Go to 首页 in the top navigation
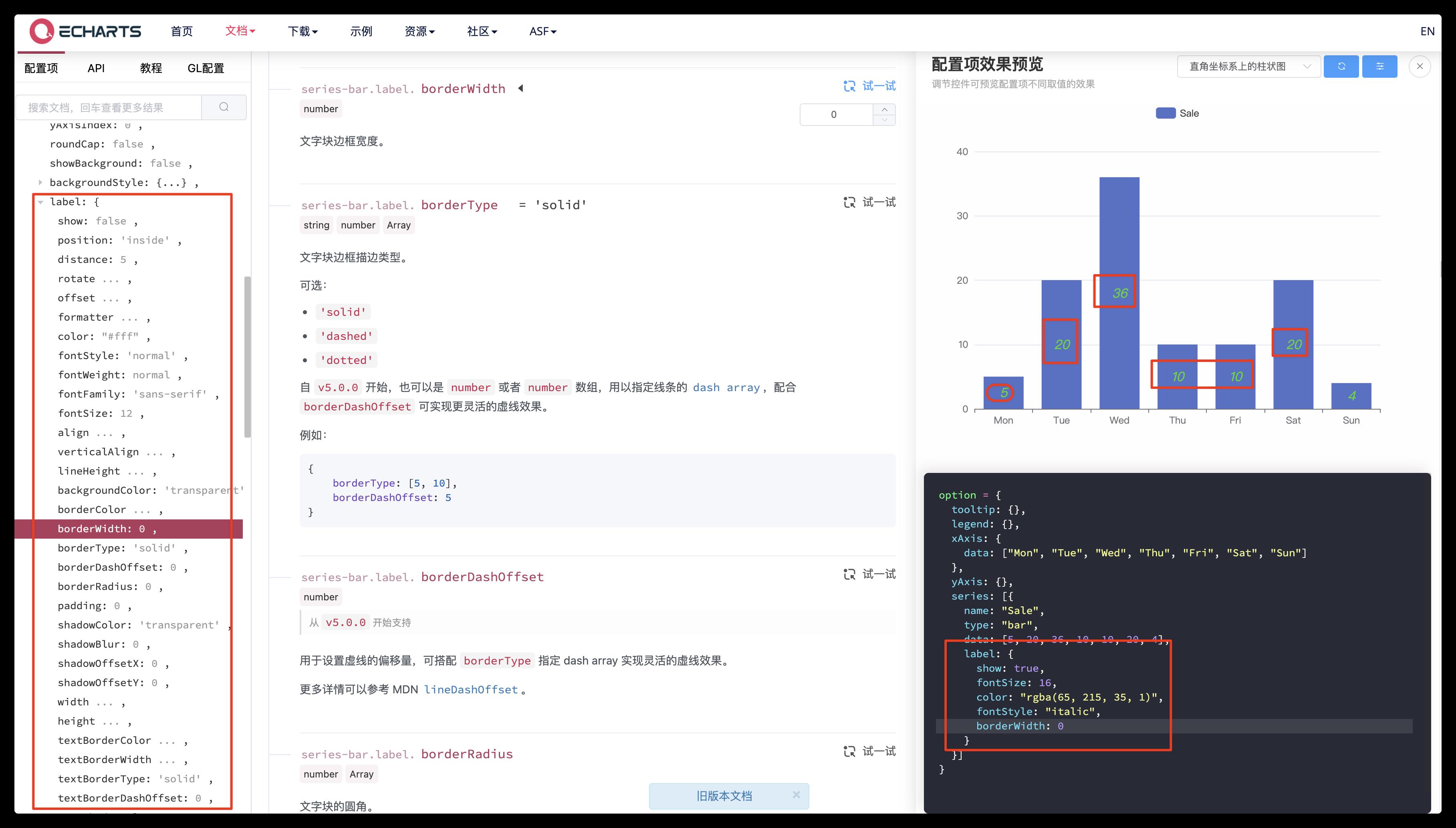 click(182, 31)
